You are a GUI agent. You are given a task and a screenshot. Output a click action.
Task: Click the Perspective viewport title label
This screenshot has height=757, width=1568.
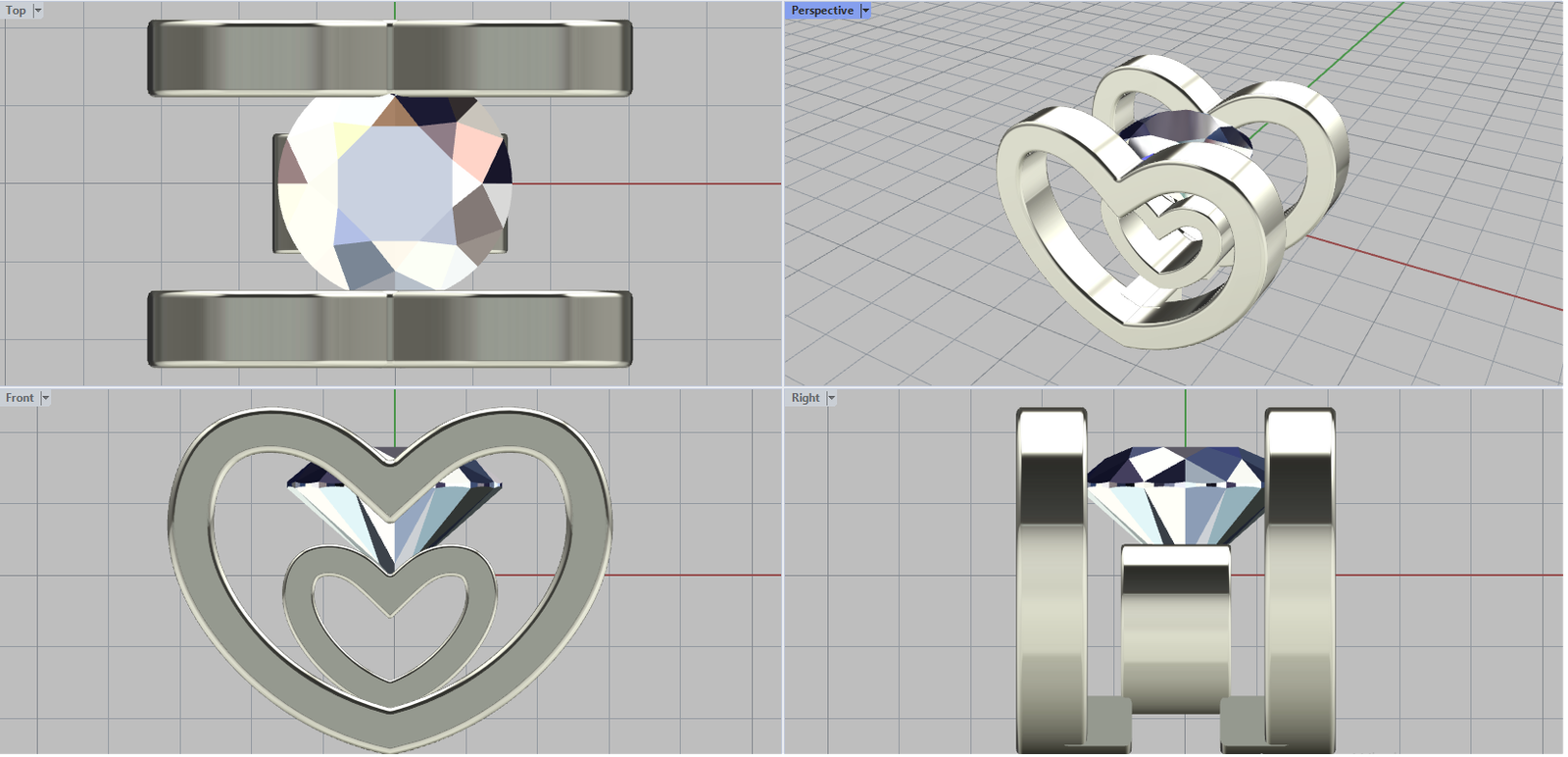822,11
